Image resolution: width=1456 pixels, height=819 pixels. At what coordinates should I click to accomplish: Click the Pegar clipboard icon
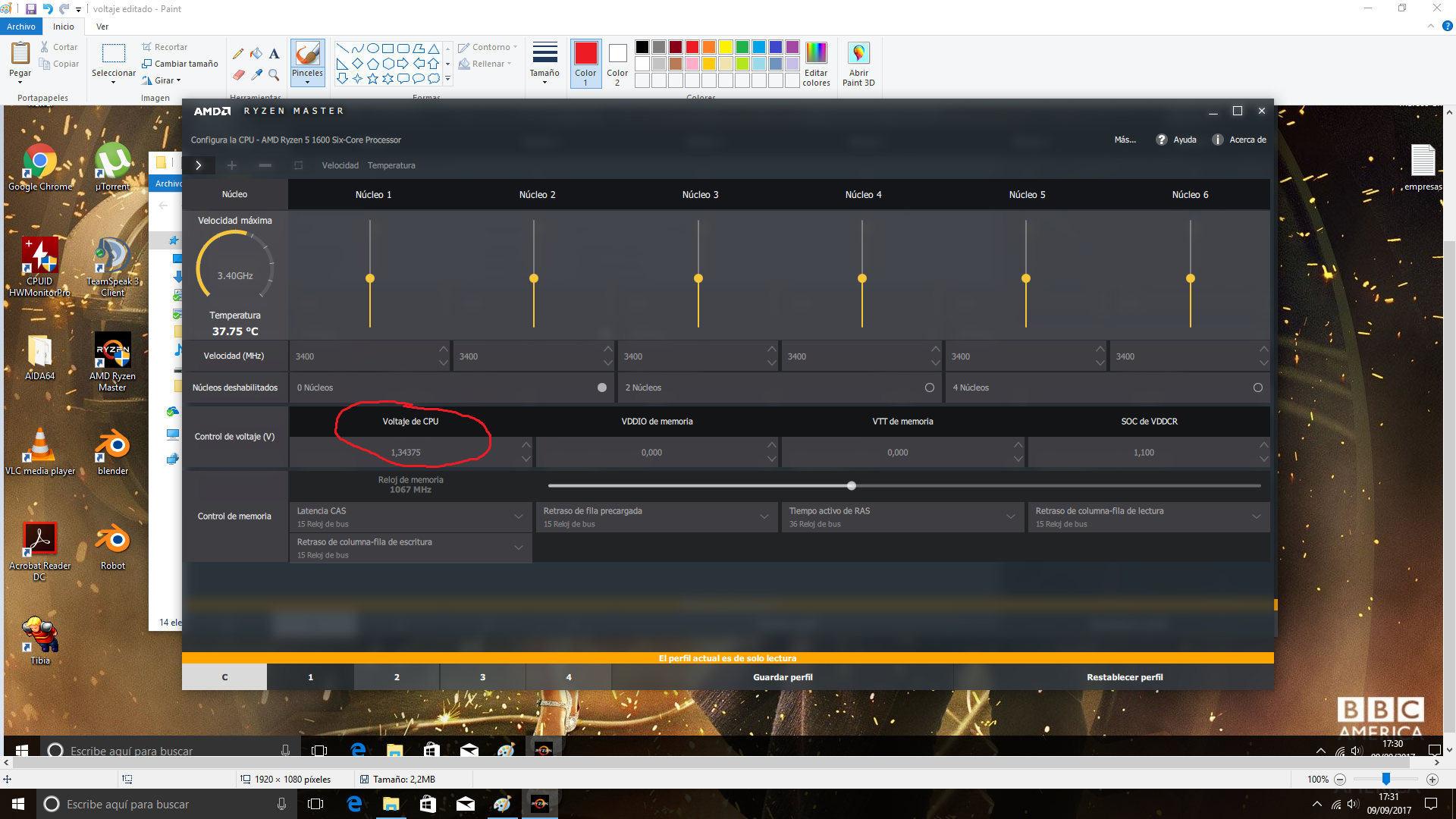(20, 53)
